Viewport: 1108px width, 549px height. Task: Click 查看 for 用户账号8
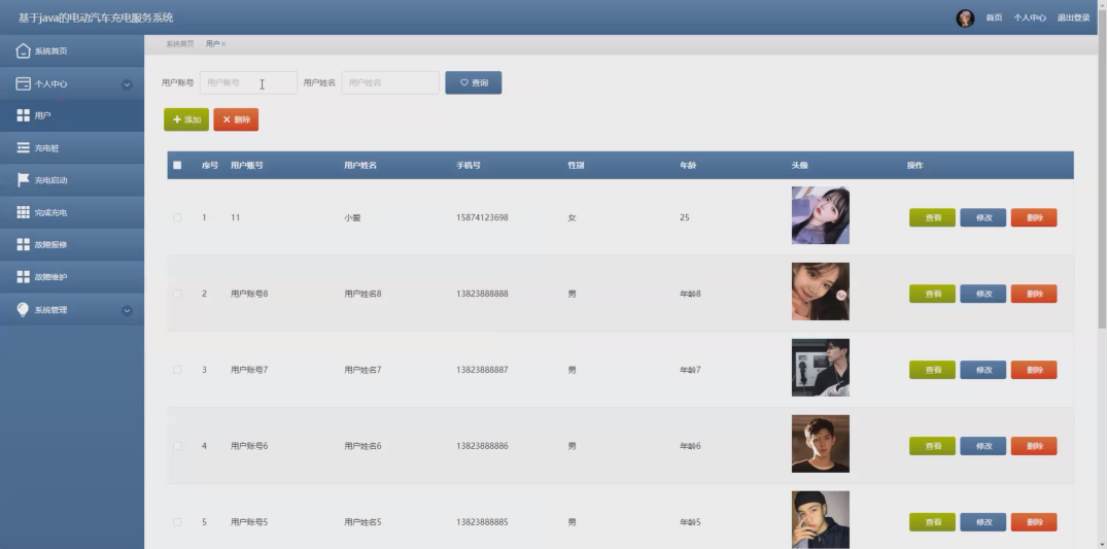[932, 294]
